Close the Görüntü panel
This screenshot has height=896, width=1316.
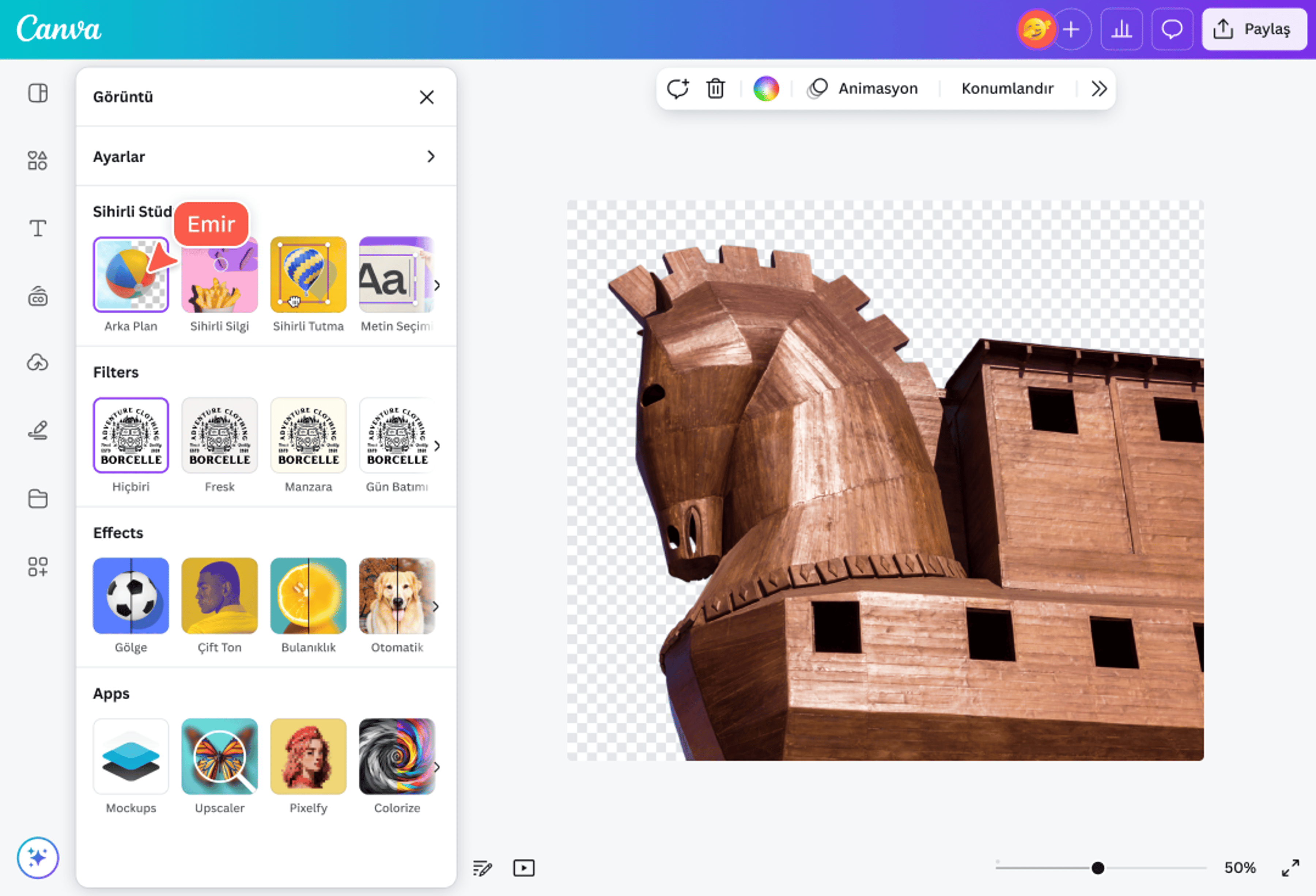[x=427, y=97]
